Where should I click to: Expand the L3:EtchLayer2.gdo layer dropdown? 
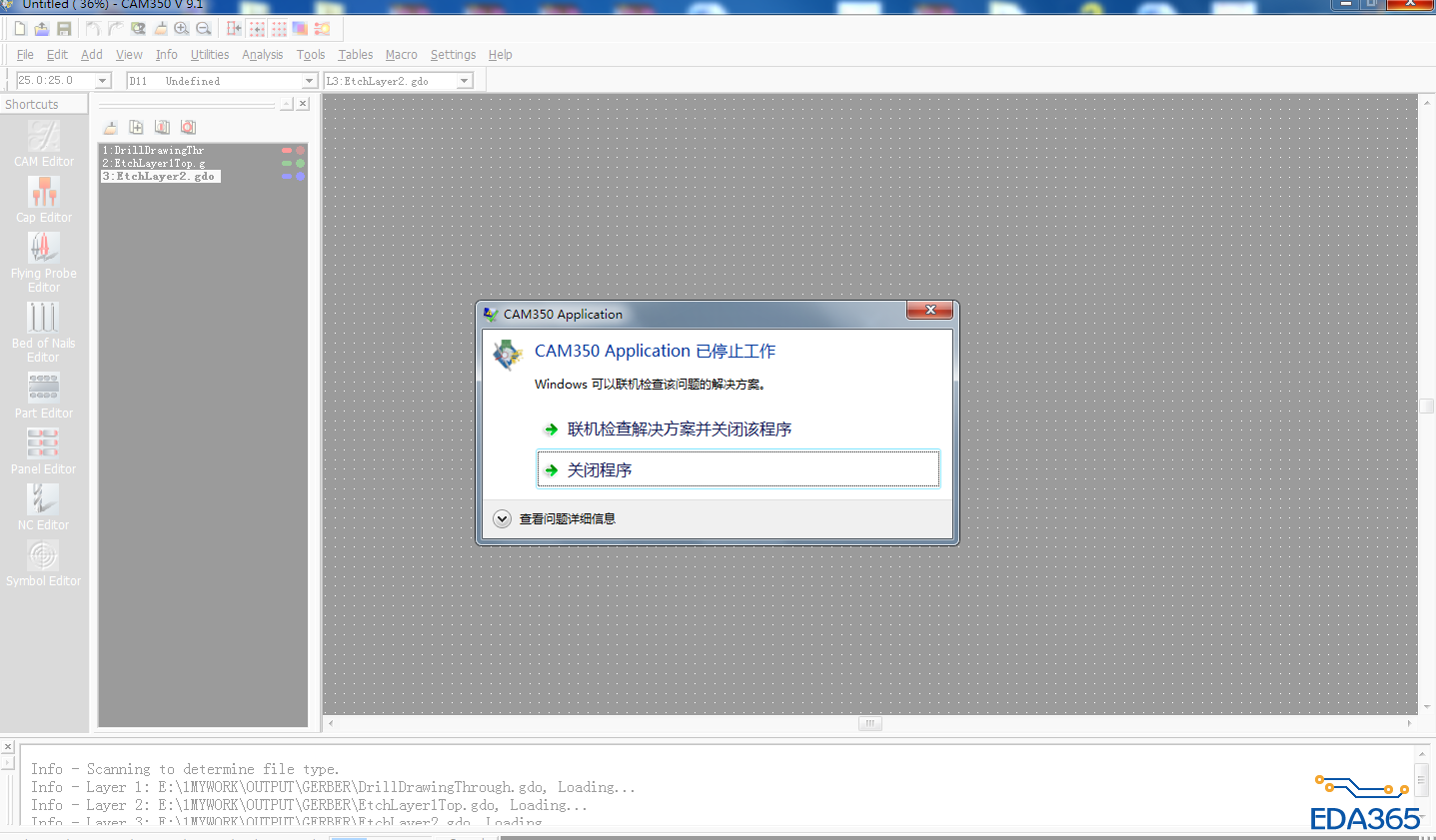465,81
